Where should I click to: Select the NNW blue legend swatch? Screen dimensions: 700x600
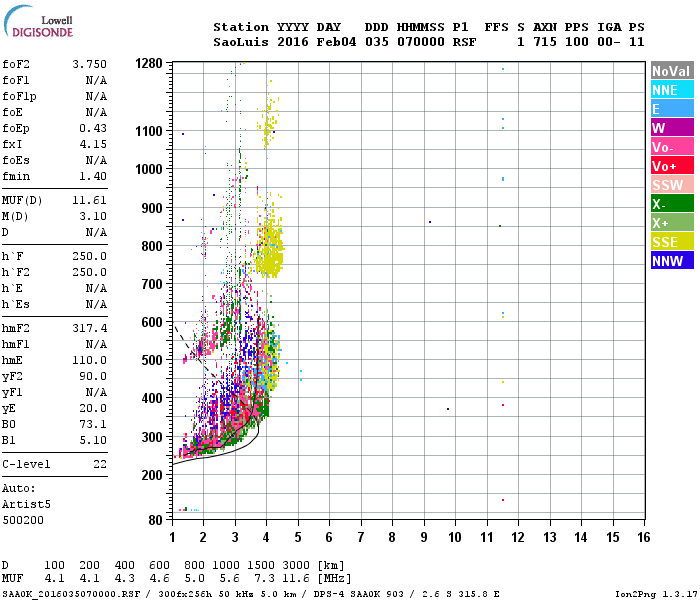[x=672, y=261]
